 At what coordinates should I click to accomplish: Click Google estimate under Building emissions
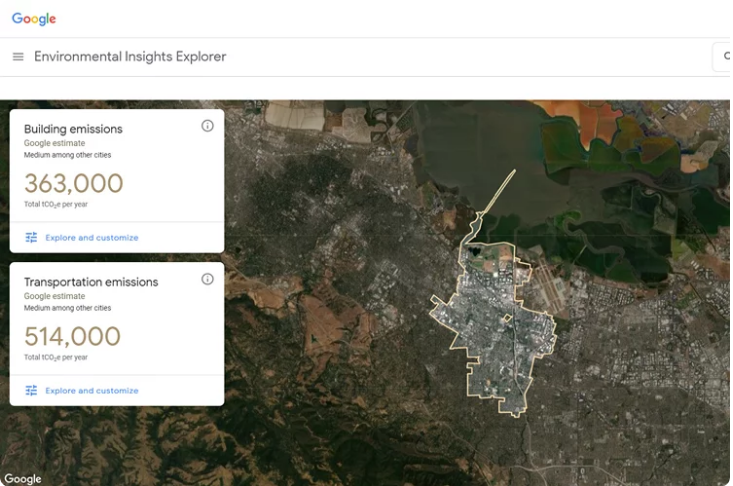point(54,143)
